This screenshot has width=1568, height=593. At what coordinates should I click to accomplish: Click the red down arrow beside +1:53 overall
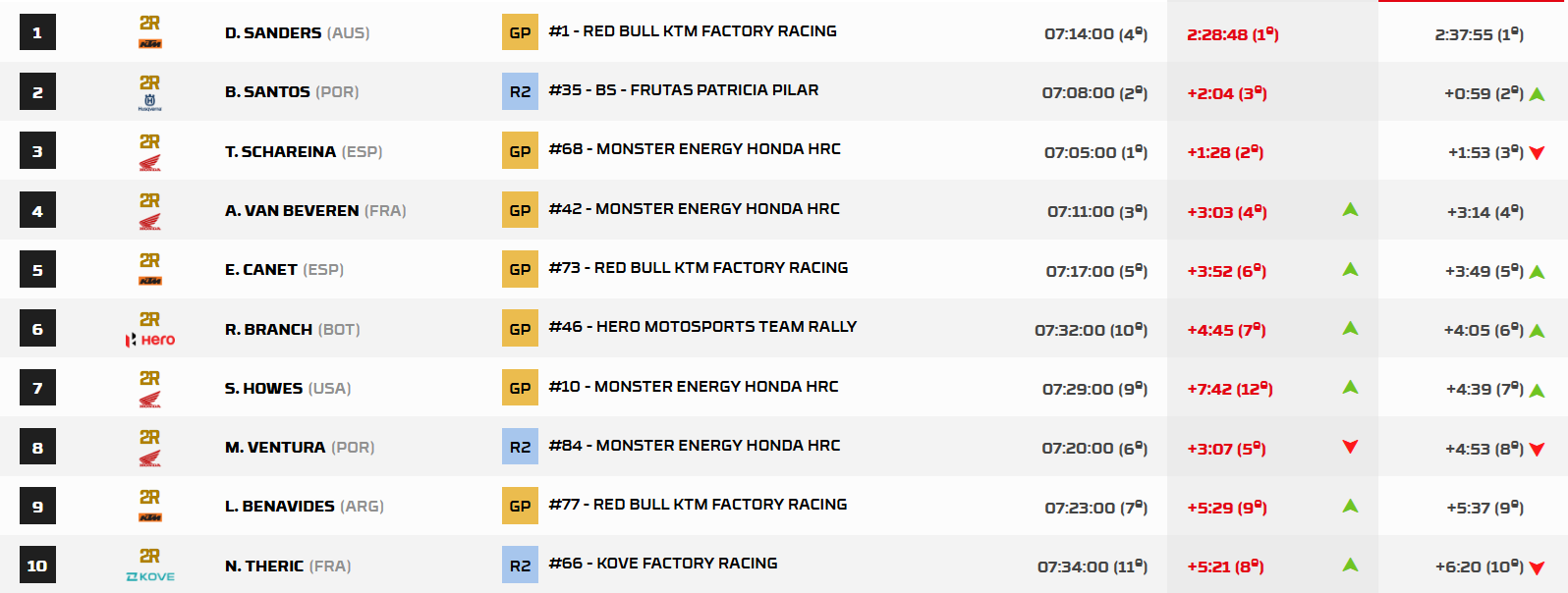(x=1538, y=152)
